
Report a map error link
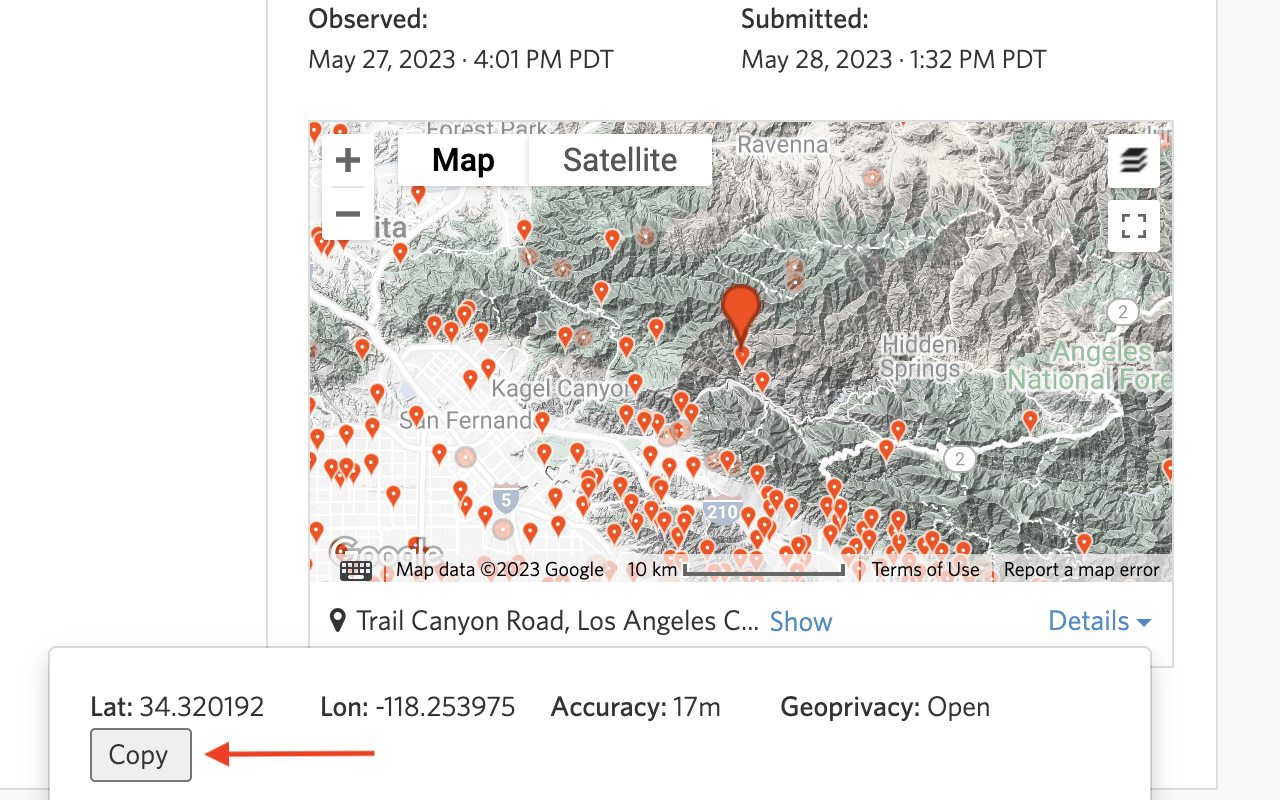coord(1081,570)
